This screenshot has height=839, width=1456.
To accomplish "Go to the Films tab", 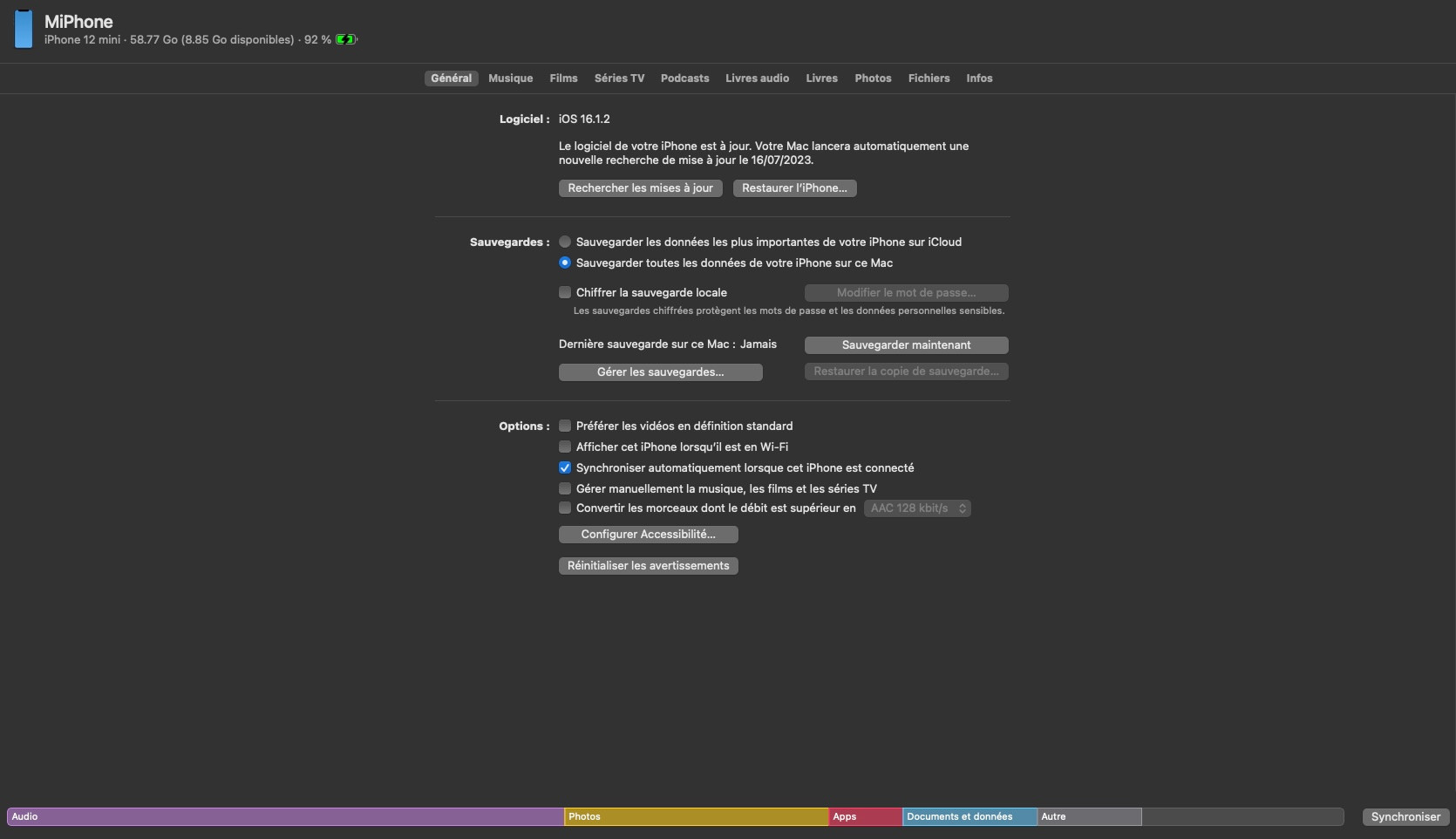I will pyautogui.click(x=563, y=78).
